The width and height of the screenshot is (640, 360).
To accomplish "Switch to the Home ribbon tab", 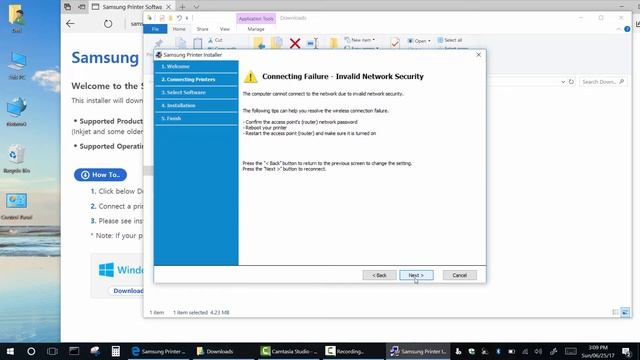I will point(179,29).
